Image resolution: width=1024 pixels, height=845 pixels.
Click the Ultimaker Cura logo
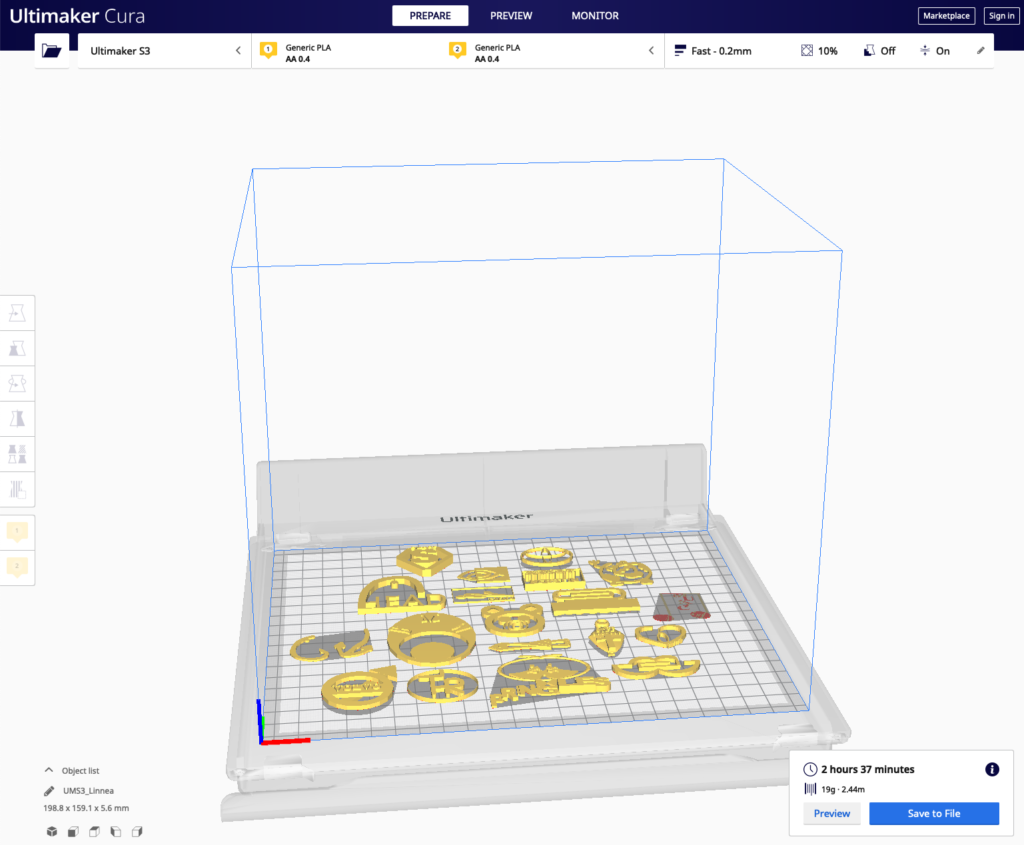(77, 16)
